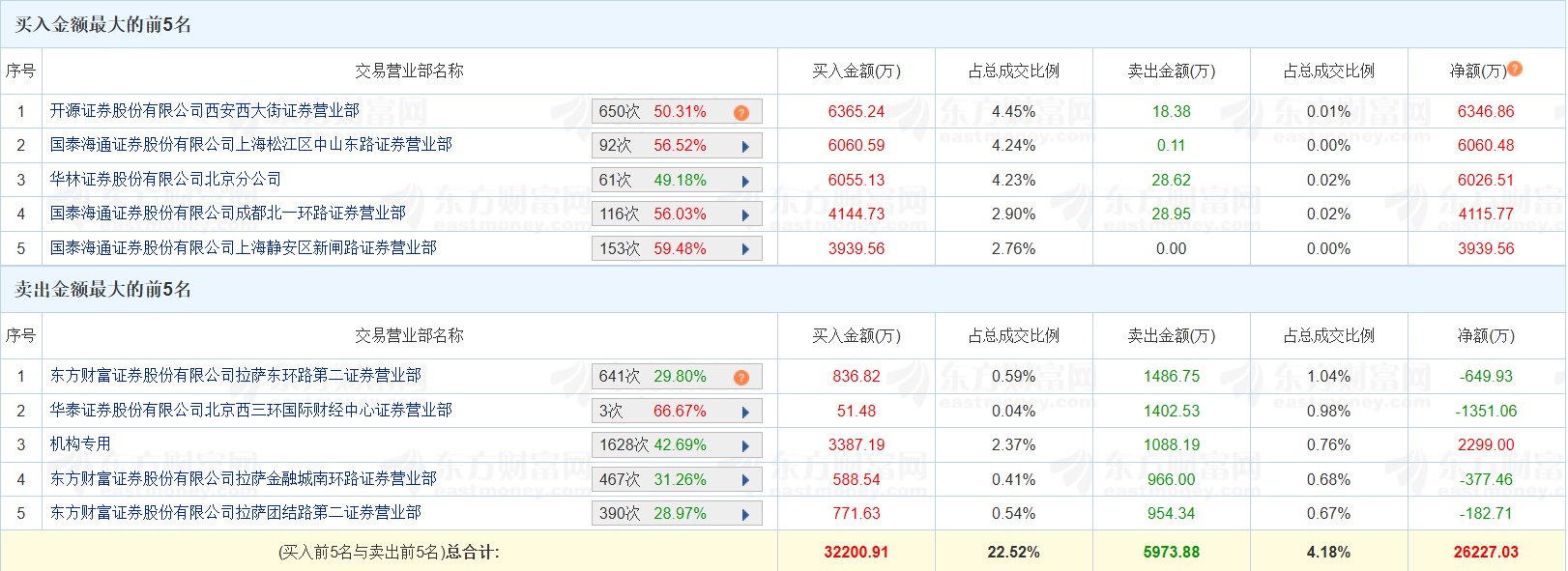
Task: Open 国泰海通上海松江区中山东路营业部 link
Action: [251, 145]
